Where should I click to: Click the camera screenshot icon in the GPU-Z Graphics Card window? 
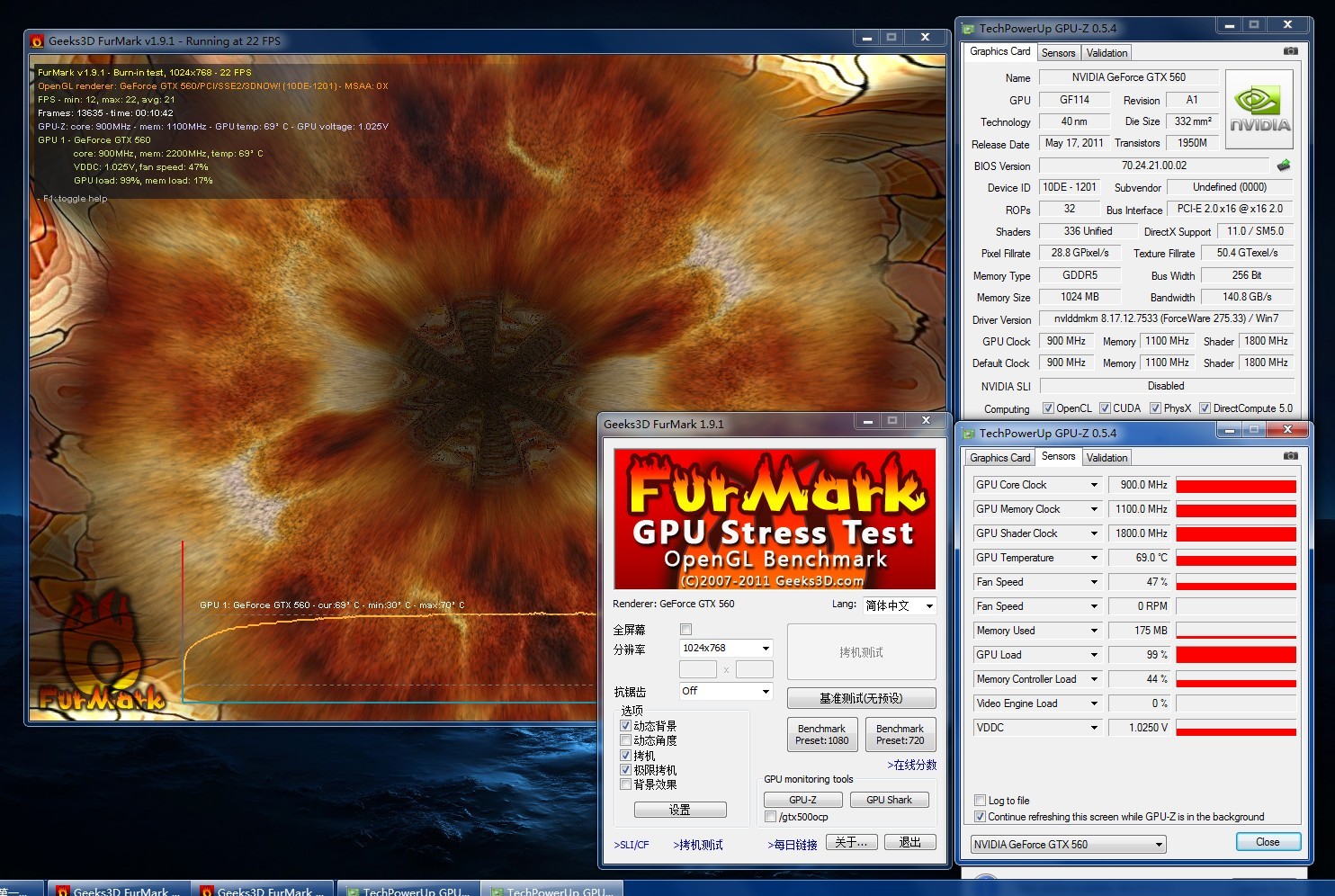(x=1290, y=51)
